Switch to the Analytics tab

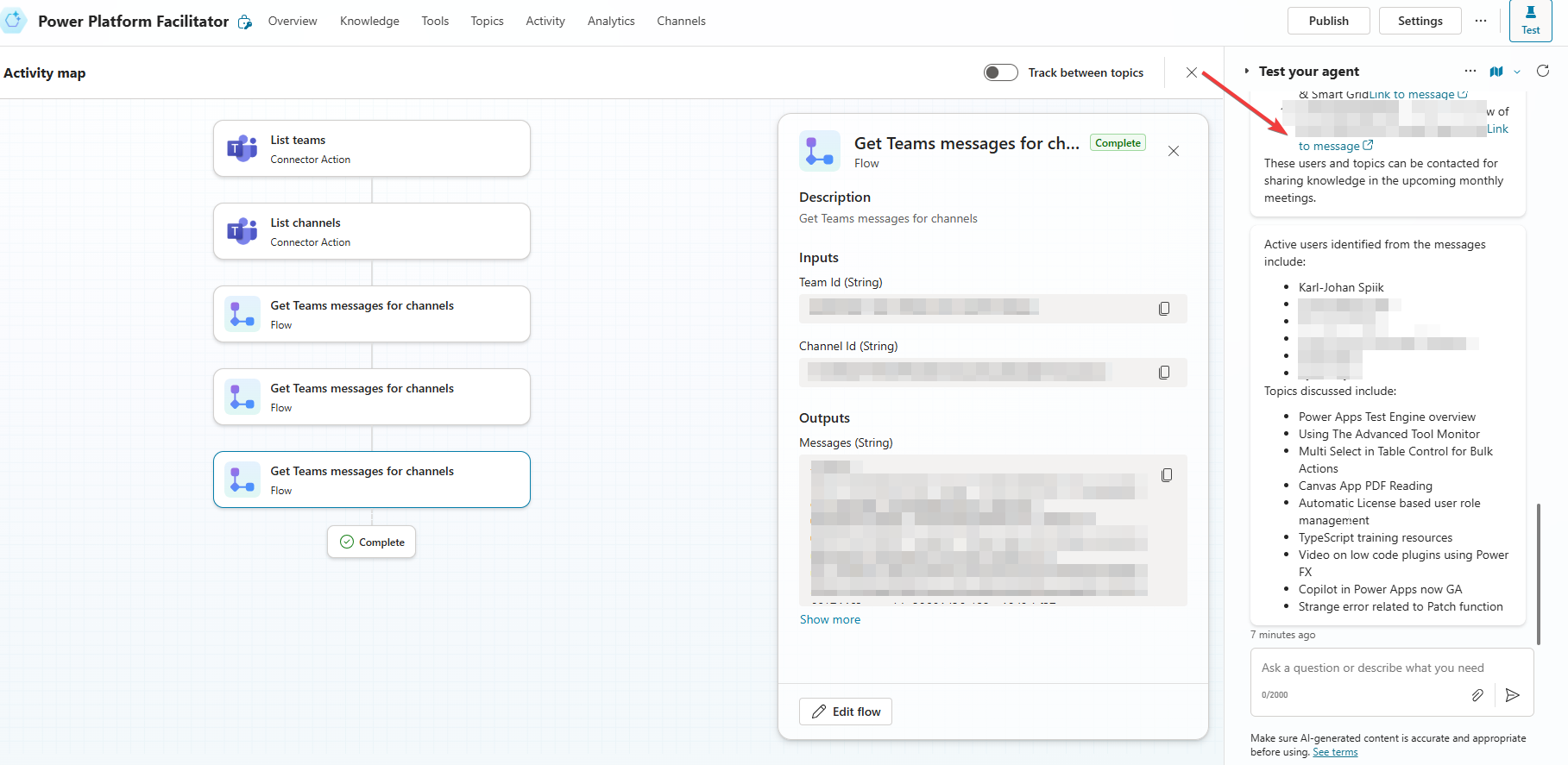[x=611, y=21]
